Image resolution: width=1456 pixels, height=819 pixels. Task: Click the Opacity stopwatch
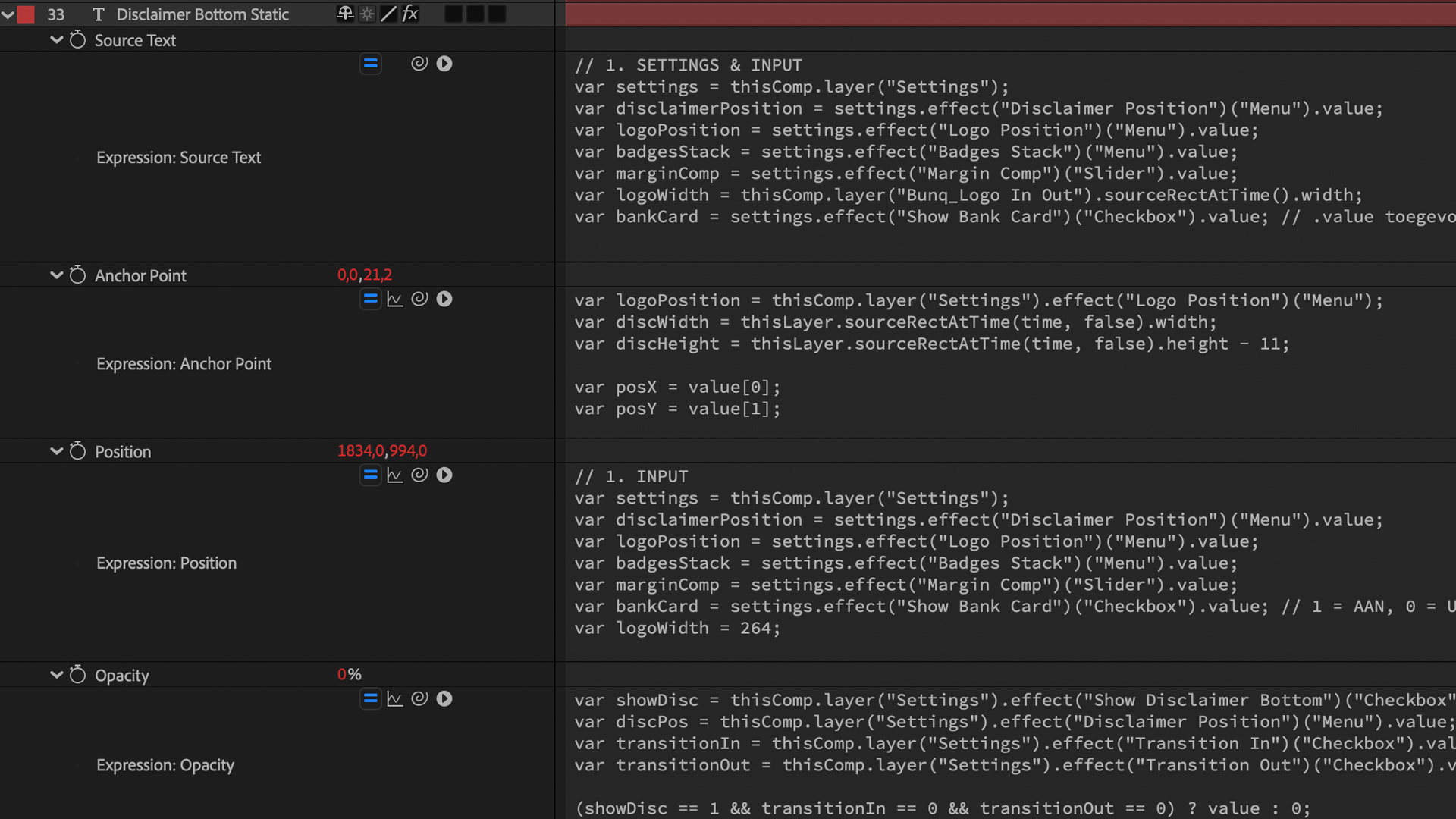(77, 674)
